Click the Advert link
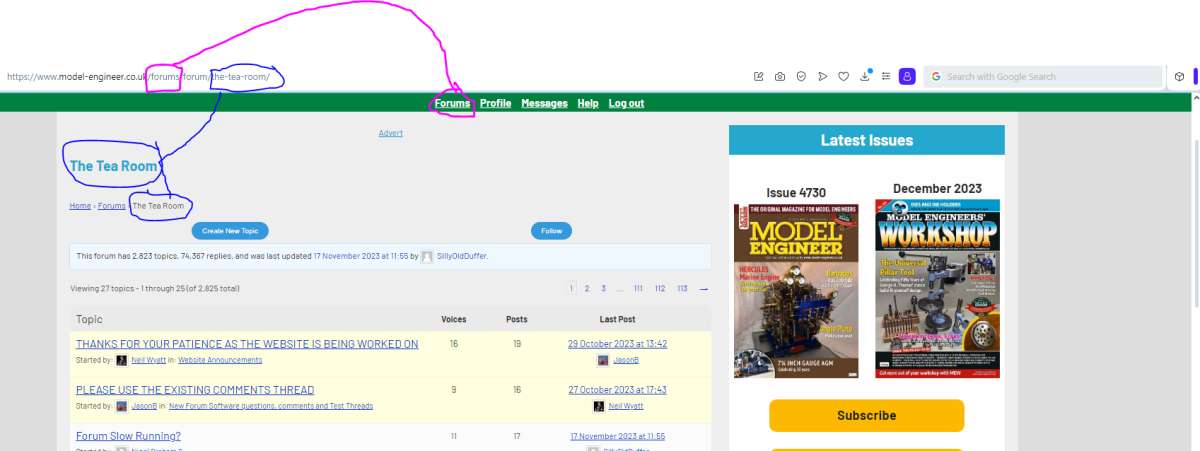Screen dimensions: 1200x451 point(391,133)
